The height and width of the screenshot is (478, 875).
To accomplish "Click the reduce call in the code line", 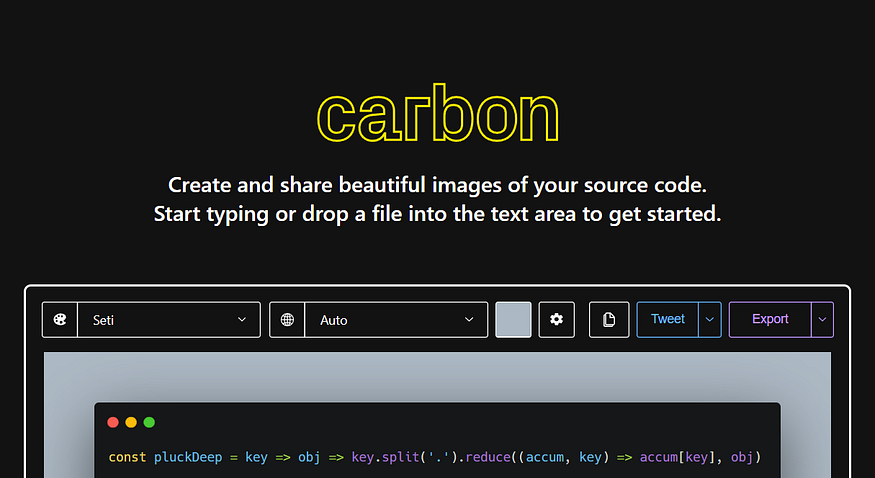I will (x=488, y=457).
